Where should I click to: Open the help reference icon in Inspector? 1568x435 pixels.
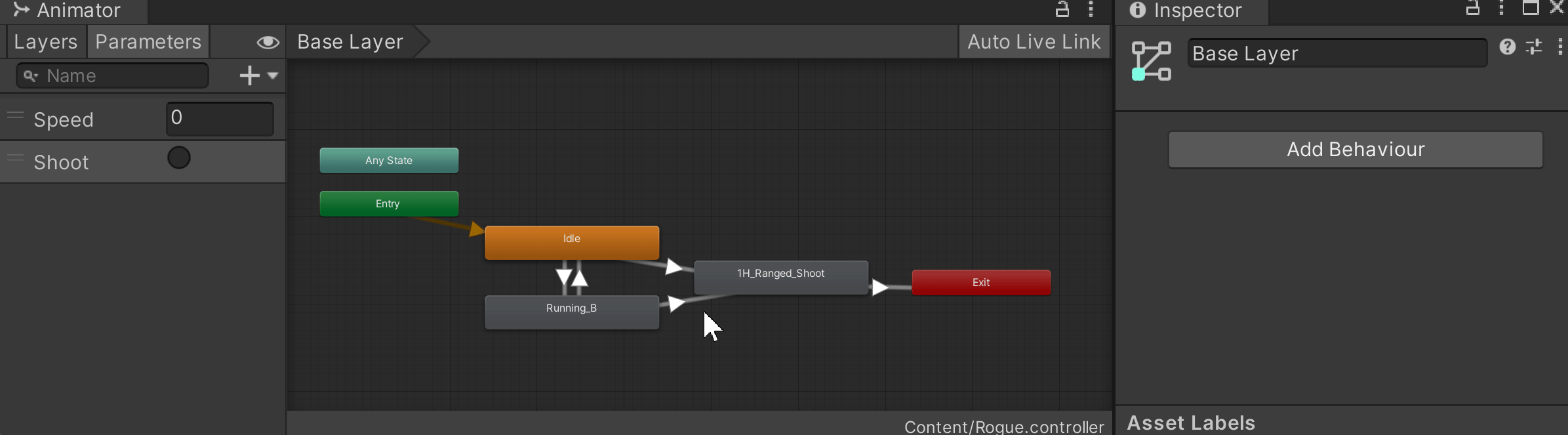click(1508, 47)
